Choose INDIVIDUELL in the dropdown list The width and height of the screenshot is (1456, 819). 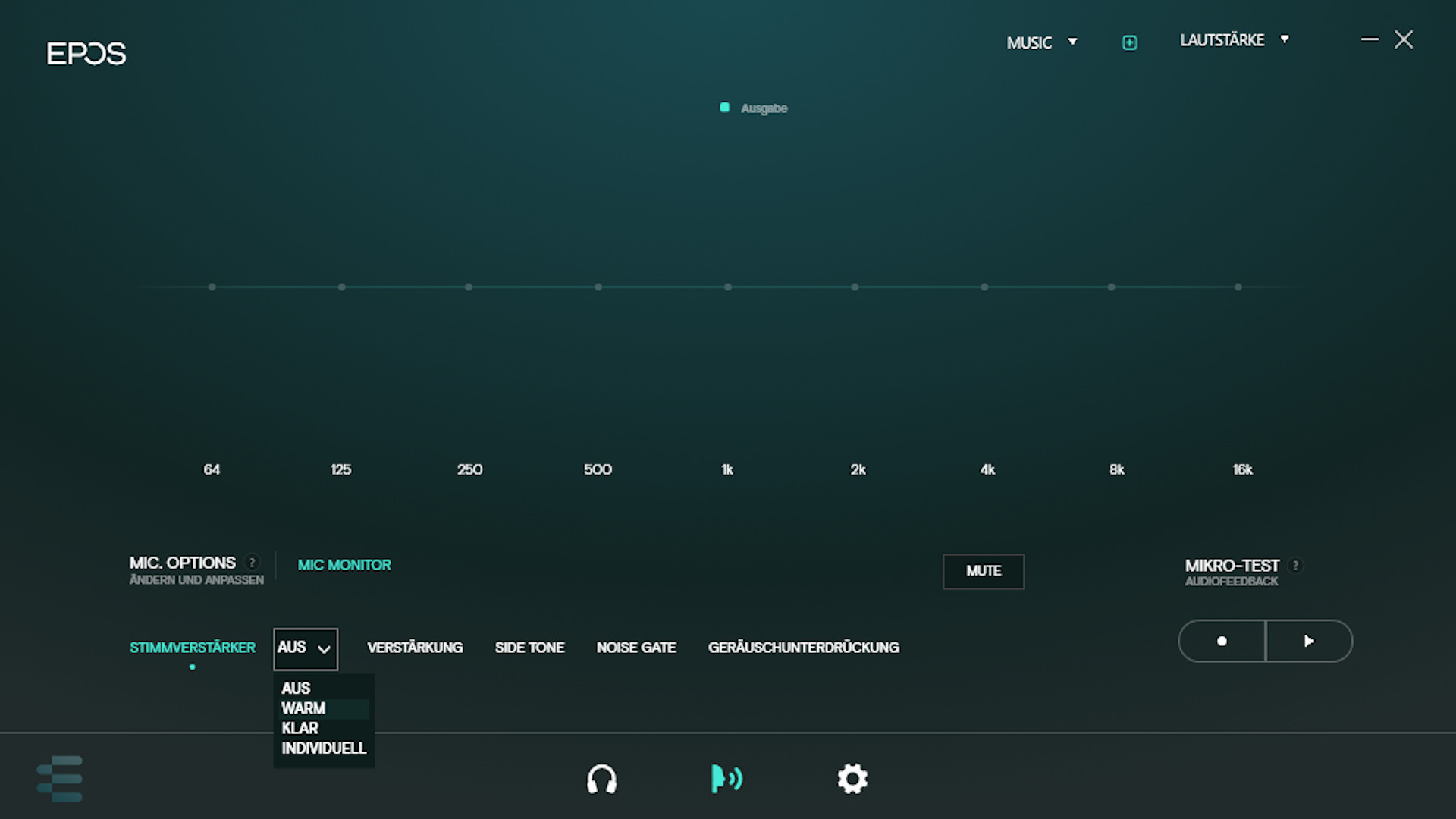[x=324, y=748]
